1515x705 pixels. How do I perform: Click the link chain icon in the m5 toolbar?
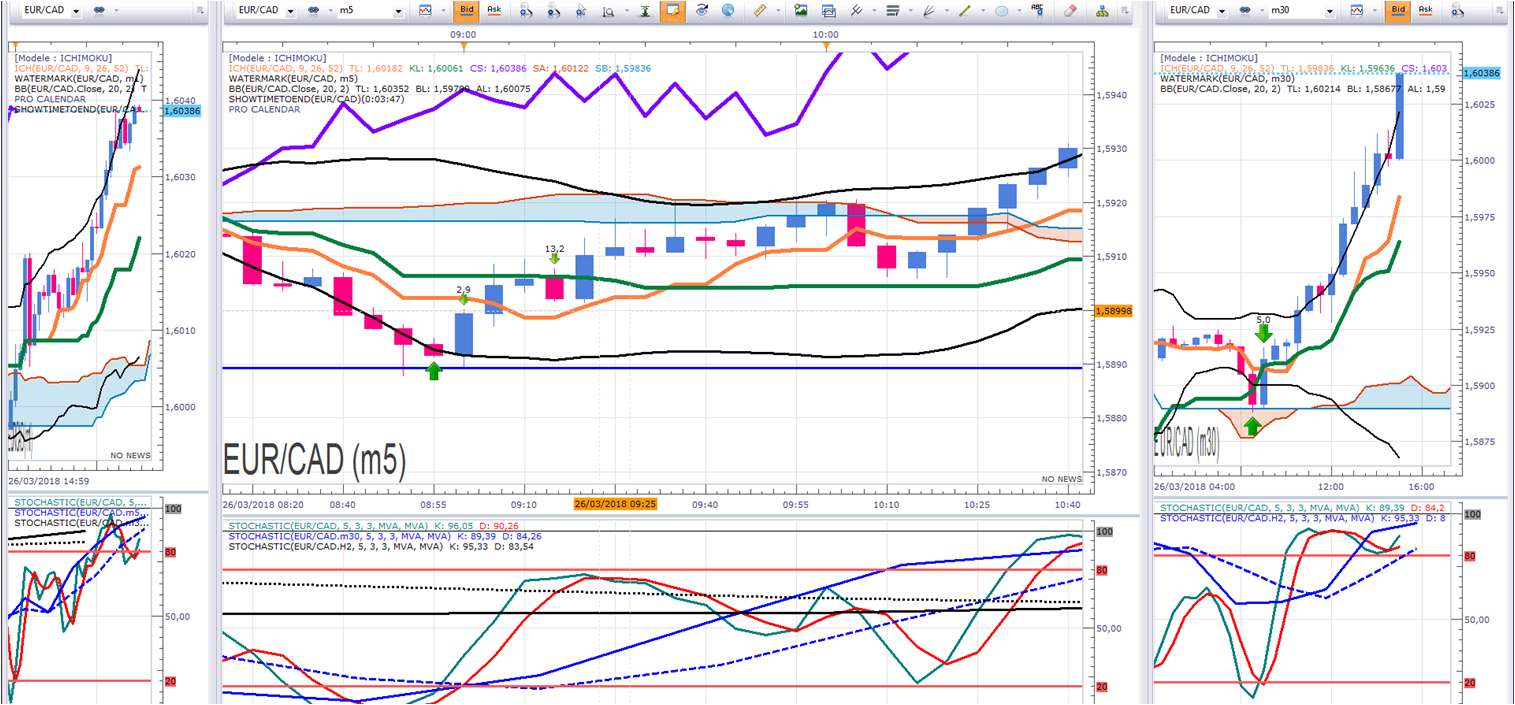[314, 10]
